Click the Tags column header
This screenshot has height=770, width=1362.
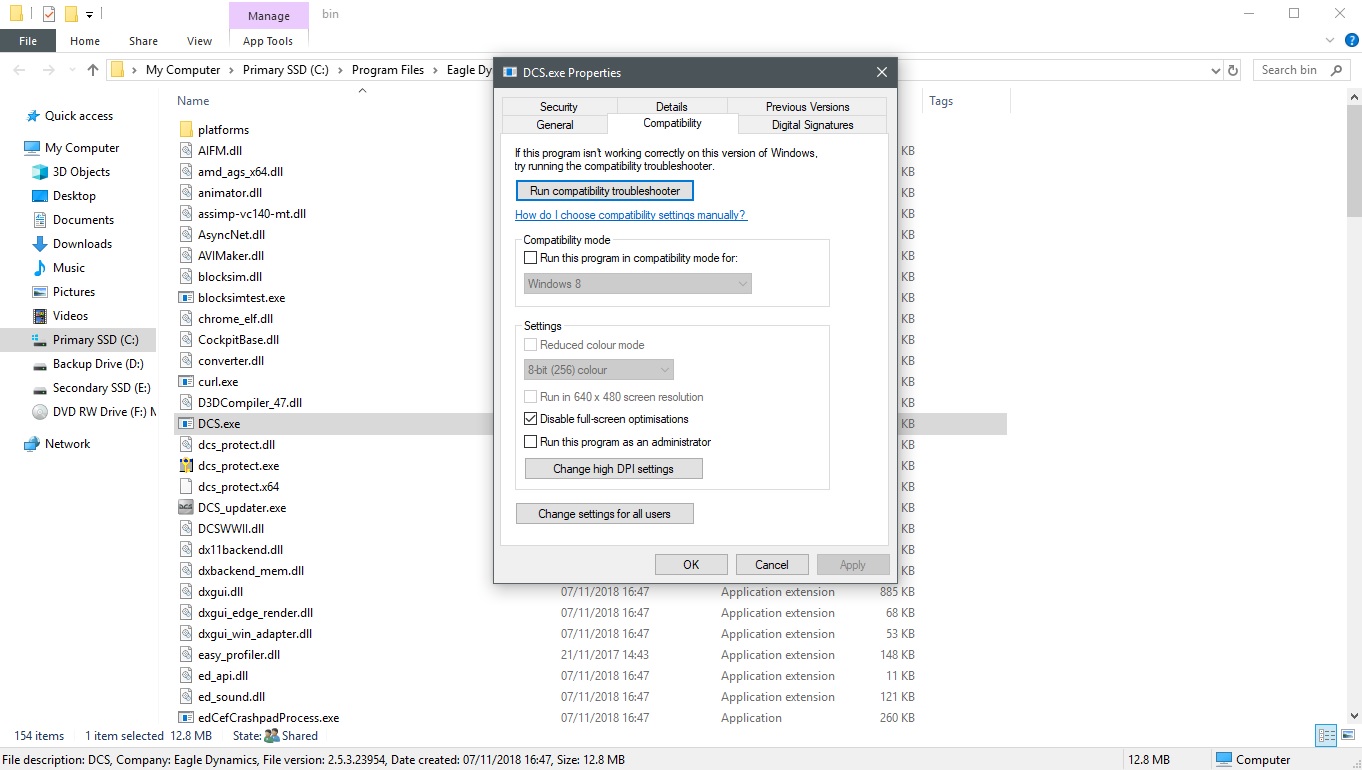pos(941,101)
